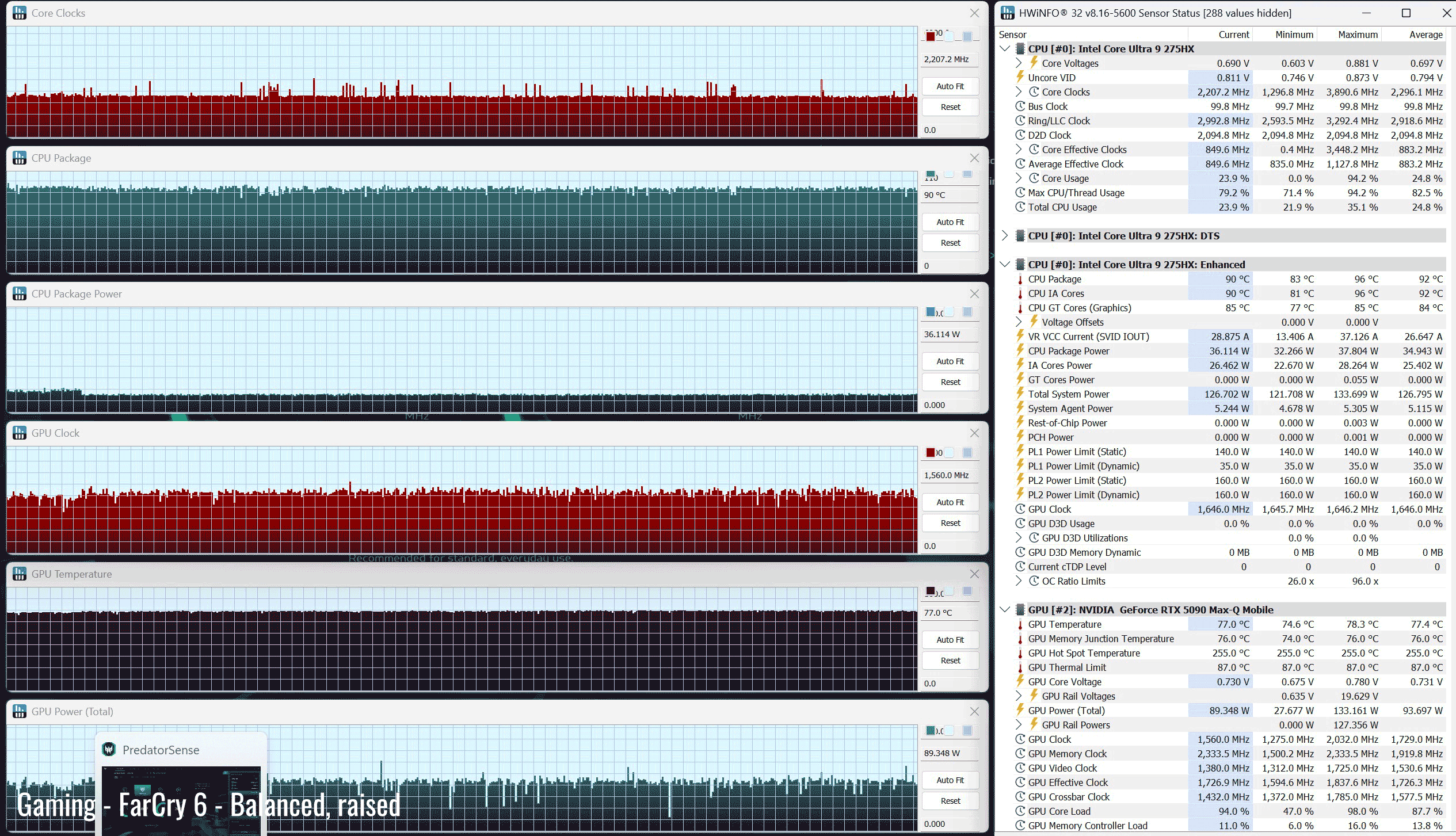Click the clock icon beside Max CPU/Thread Usage
The height and width of the screenshot is (836, 1456).
(x=1020, y=192)
